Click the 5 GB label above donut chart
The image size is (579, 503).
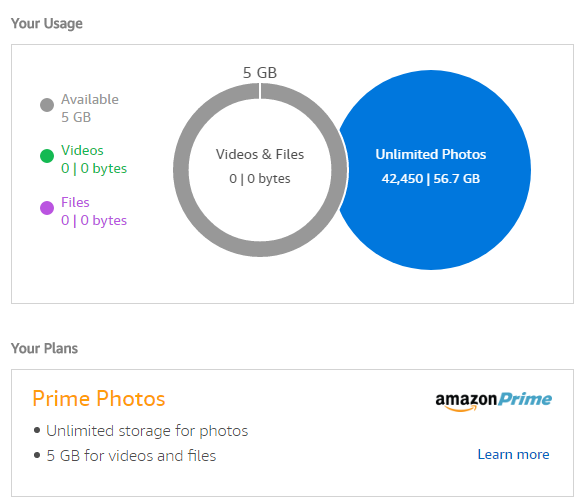[260, 73]
